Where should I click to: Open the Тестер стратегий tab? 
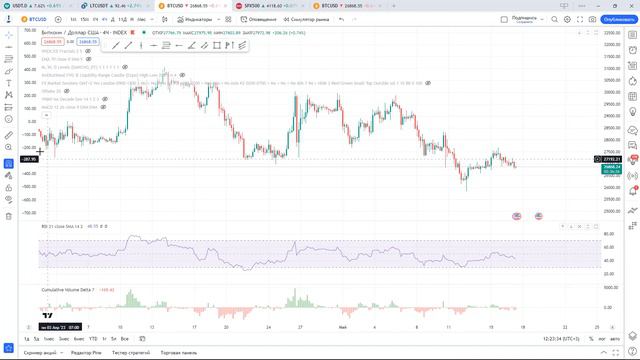pyautogui.click(x=131, y=353)
